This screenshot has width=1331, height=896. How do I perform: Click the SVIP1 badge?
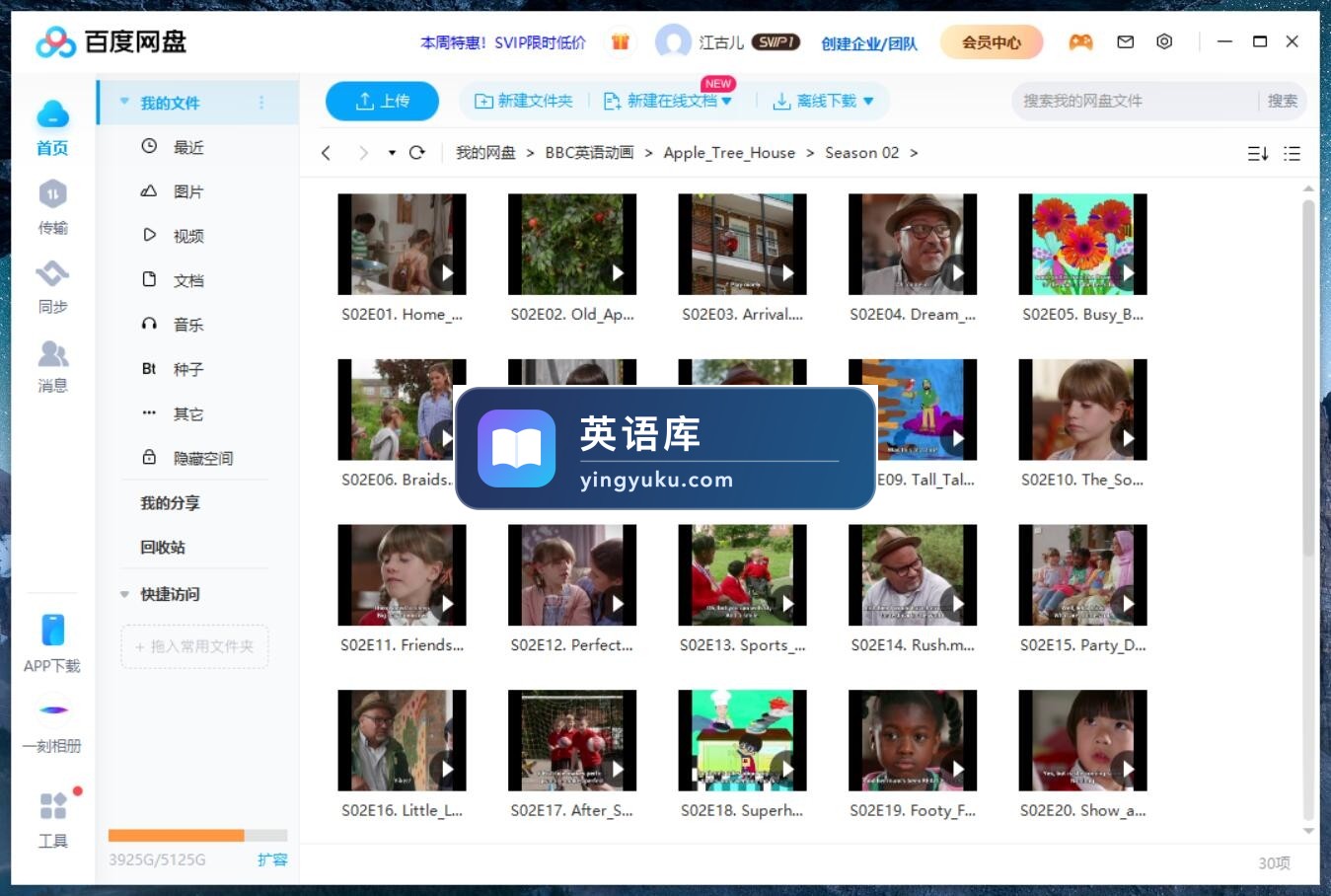point(776,42)
